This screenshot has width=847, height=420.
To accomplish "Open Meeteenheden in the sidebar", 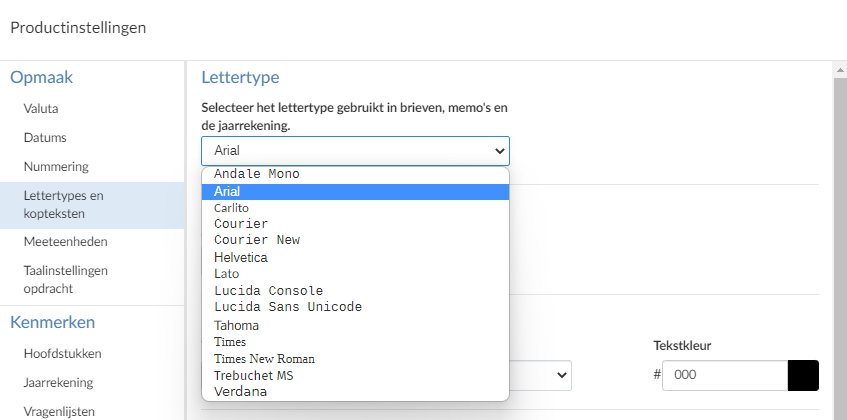I will tap(65, 241).
